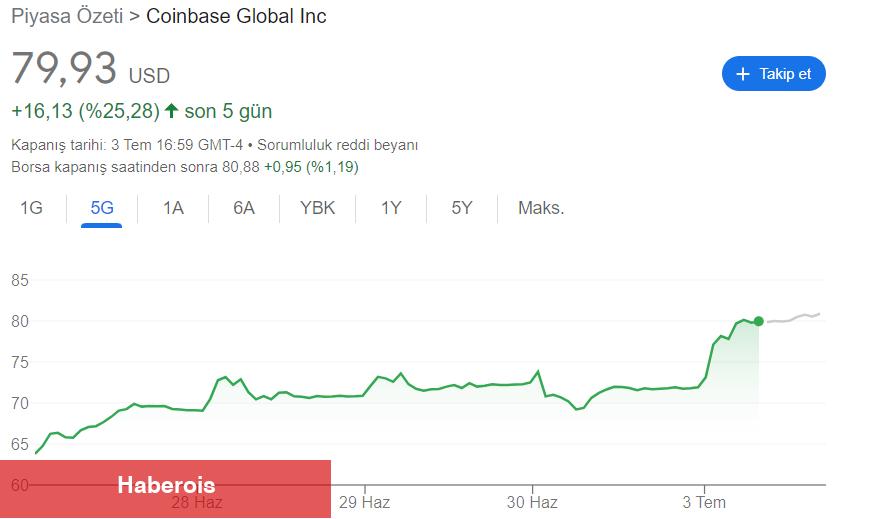Click the USD currency label
The width and height of the screenshot is (874, 519).
pos(149,76)
